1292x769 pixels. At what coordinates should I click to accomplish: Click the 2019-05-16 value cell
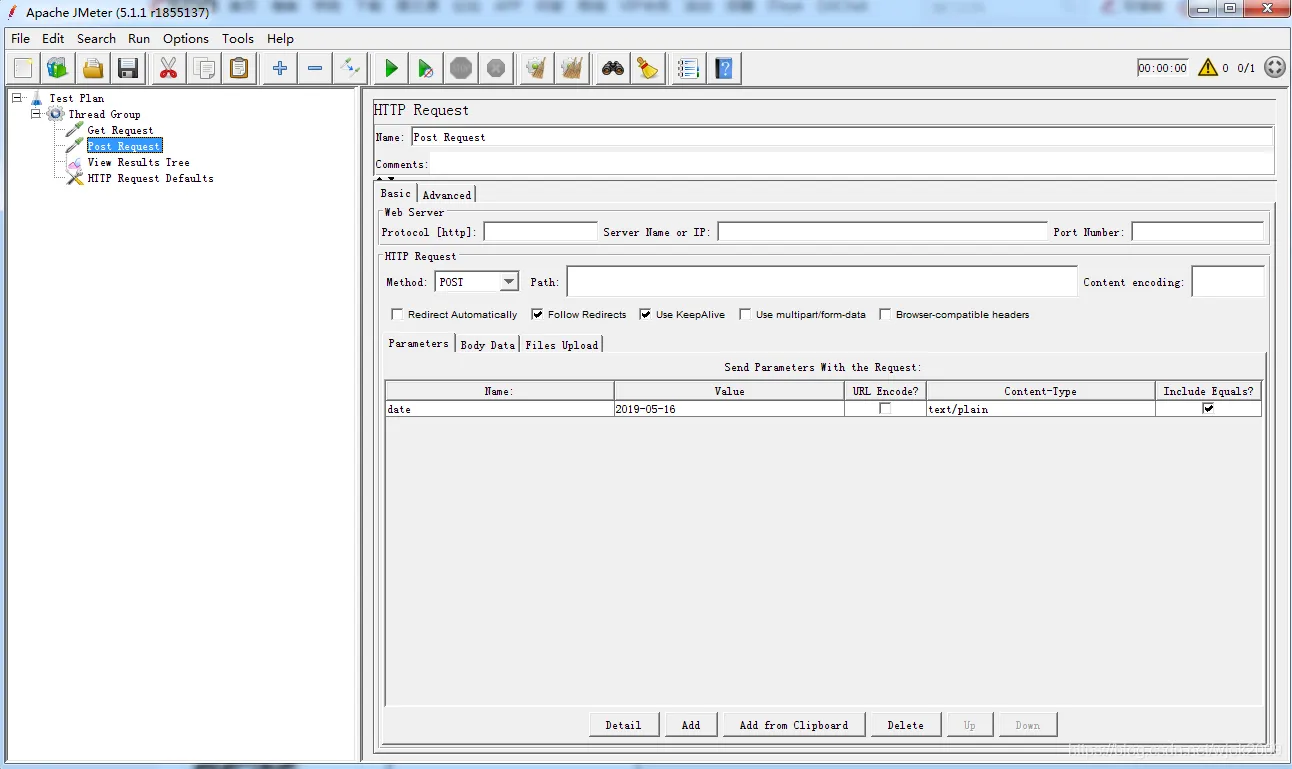(x=729, y=409)
